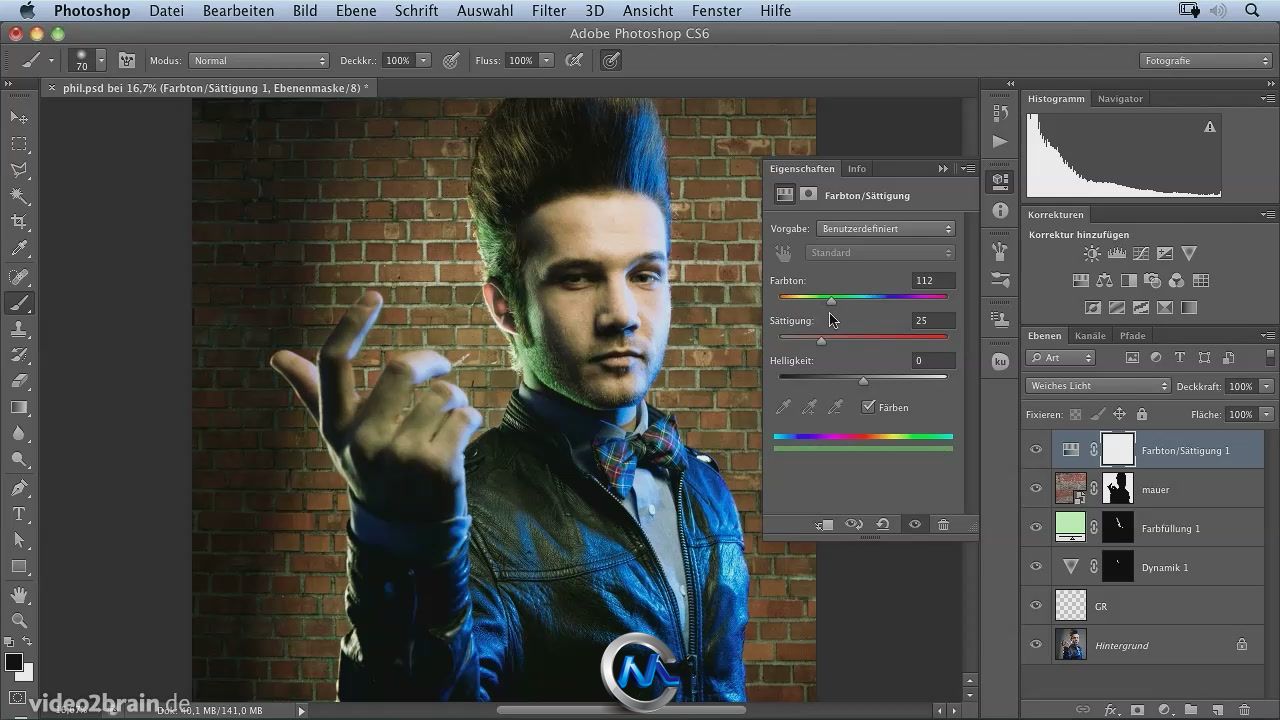Viewport: 1280px width, 720px height.
Task: Select the Magic Wand tool
Action: [x=19, y=196]
